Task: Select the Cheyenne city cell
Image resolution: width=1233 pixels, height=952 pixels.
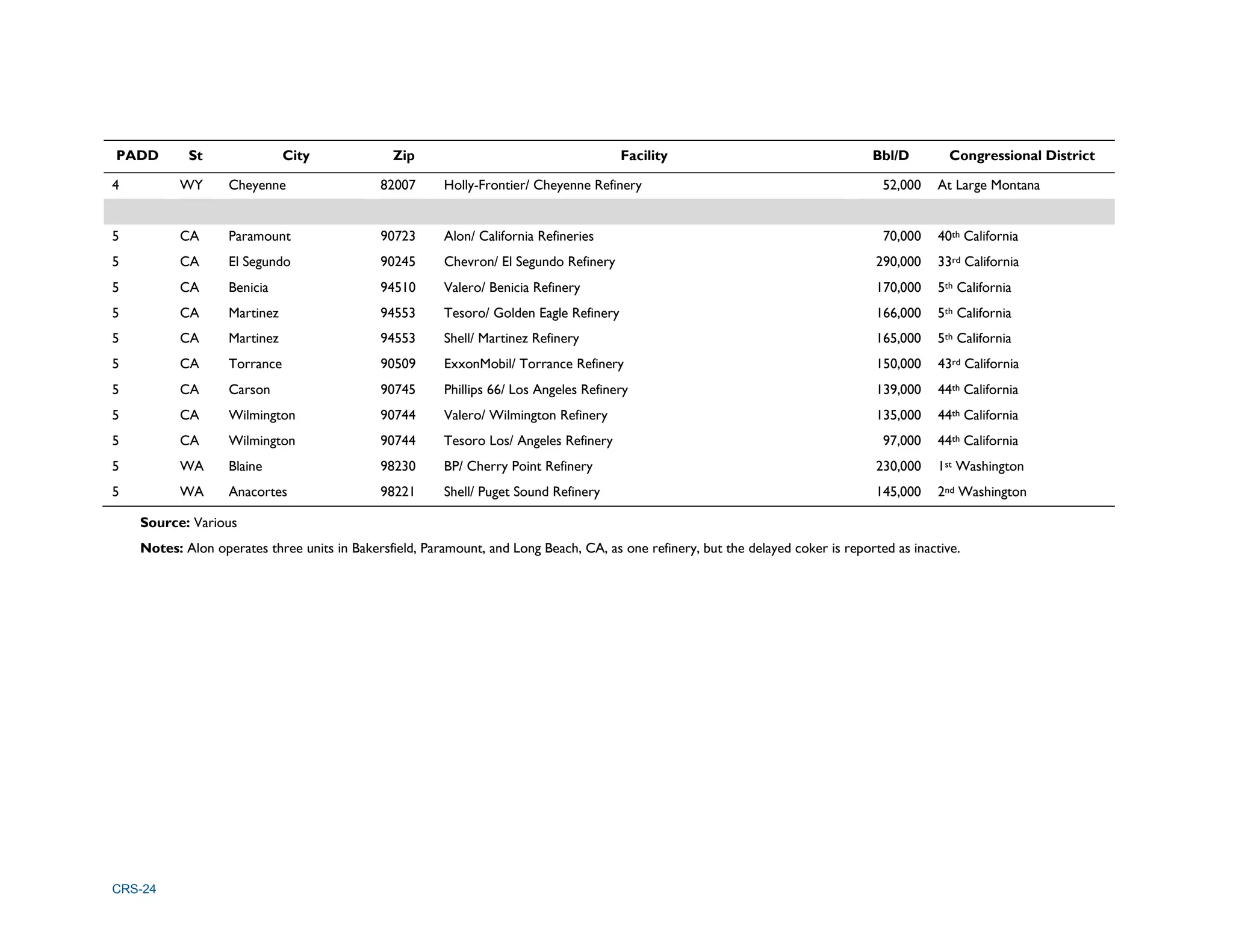Action: pyautogui.click(x=257, y=185)
